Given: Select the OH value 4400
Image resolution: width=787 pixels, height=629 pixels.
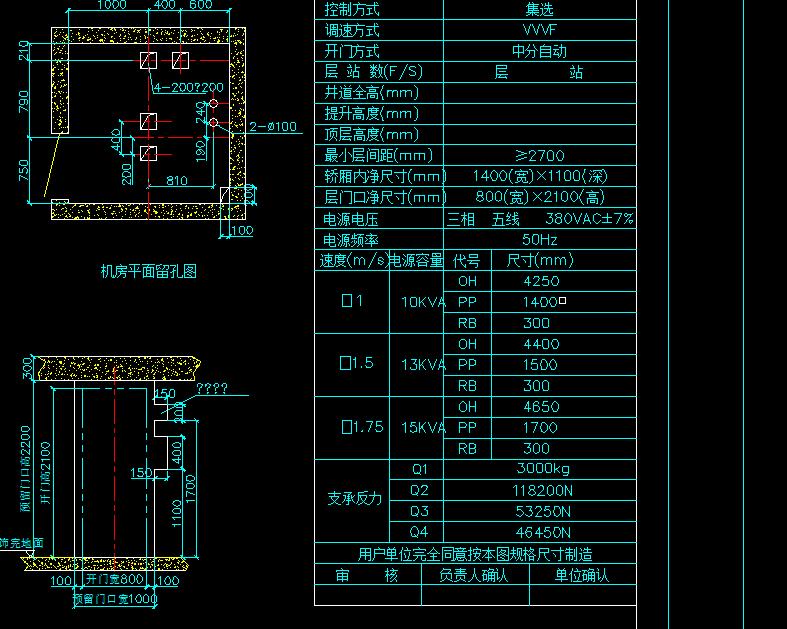Looking at the screenshot, I should pyautogui.click(x=541, y=344).
